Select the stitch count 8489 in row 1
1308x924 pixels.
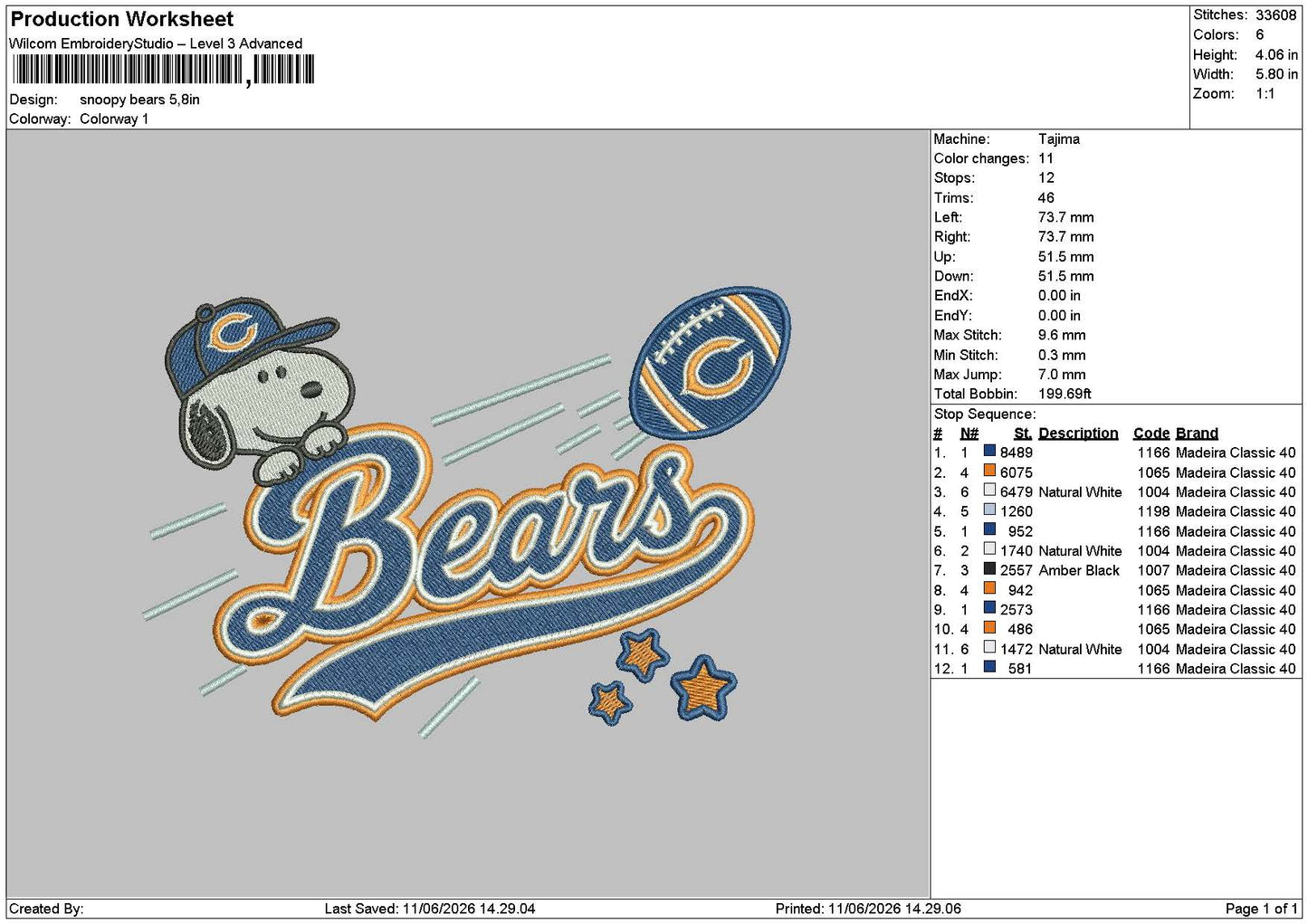coord(1017,452)
